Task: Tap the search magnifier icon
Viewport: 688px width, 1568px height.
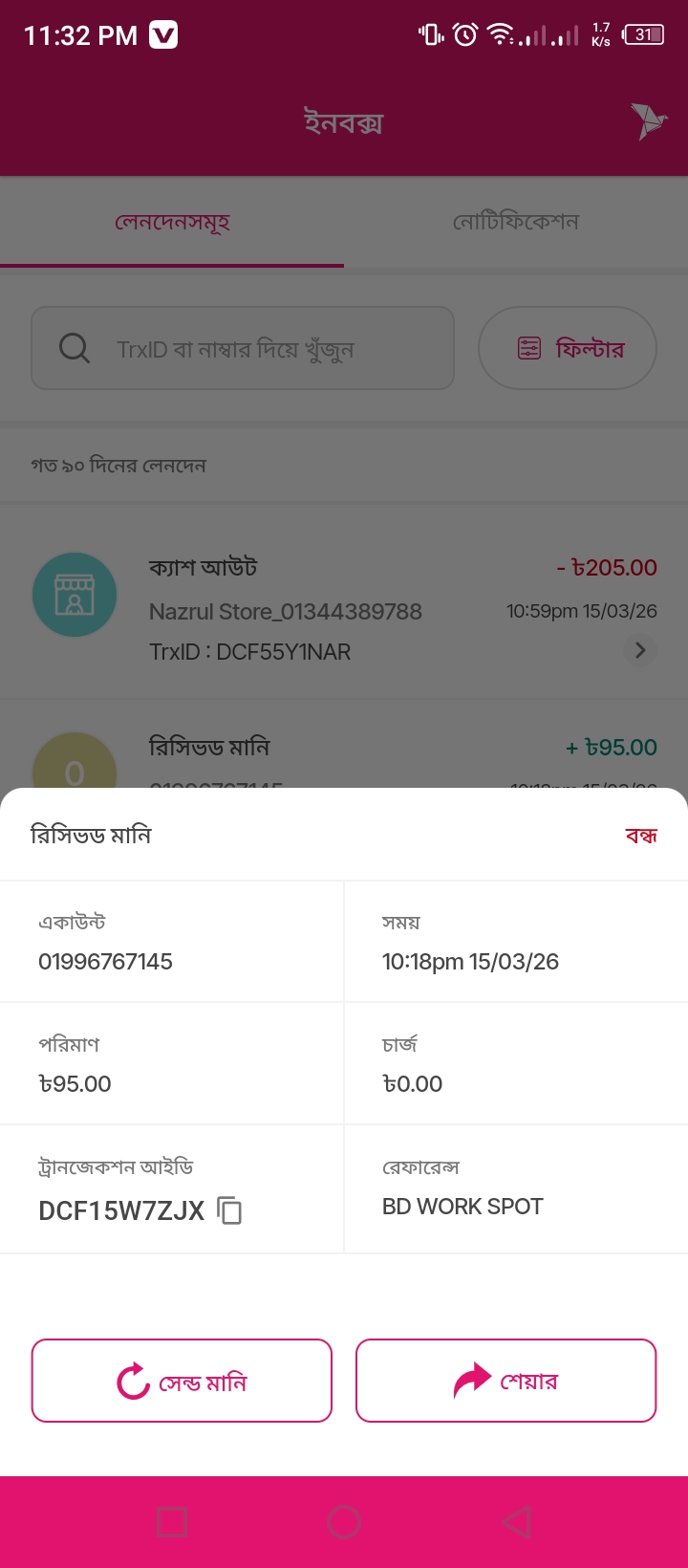Action: coord(74,348)
